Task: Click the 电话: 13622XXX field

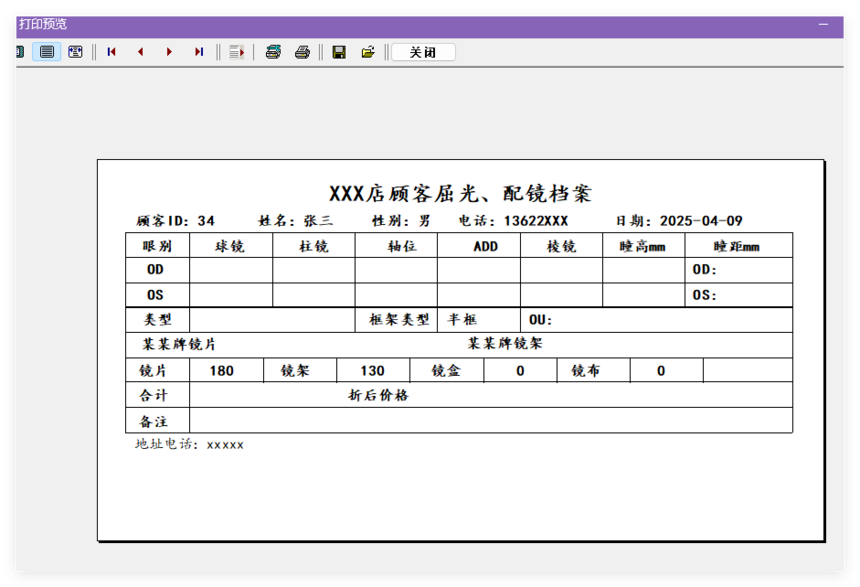Action: (513, 221)
